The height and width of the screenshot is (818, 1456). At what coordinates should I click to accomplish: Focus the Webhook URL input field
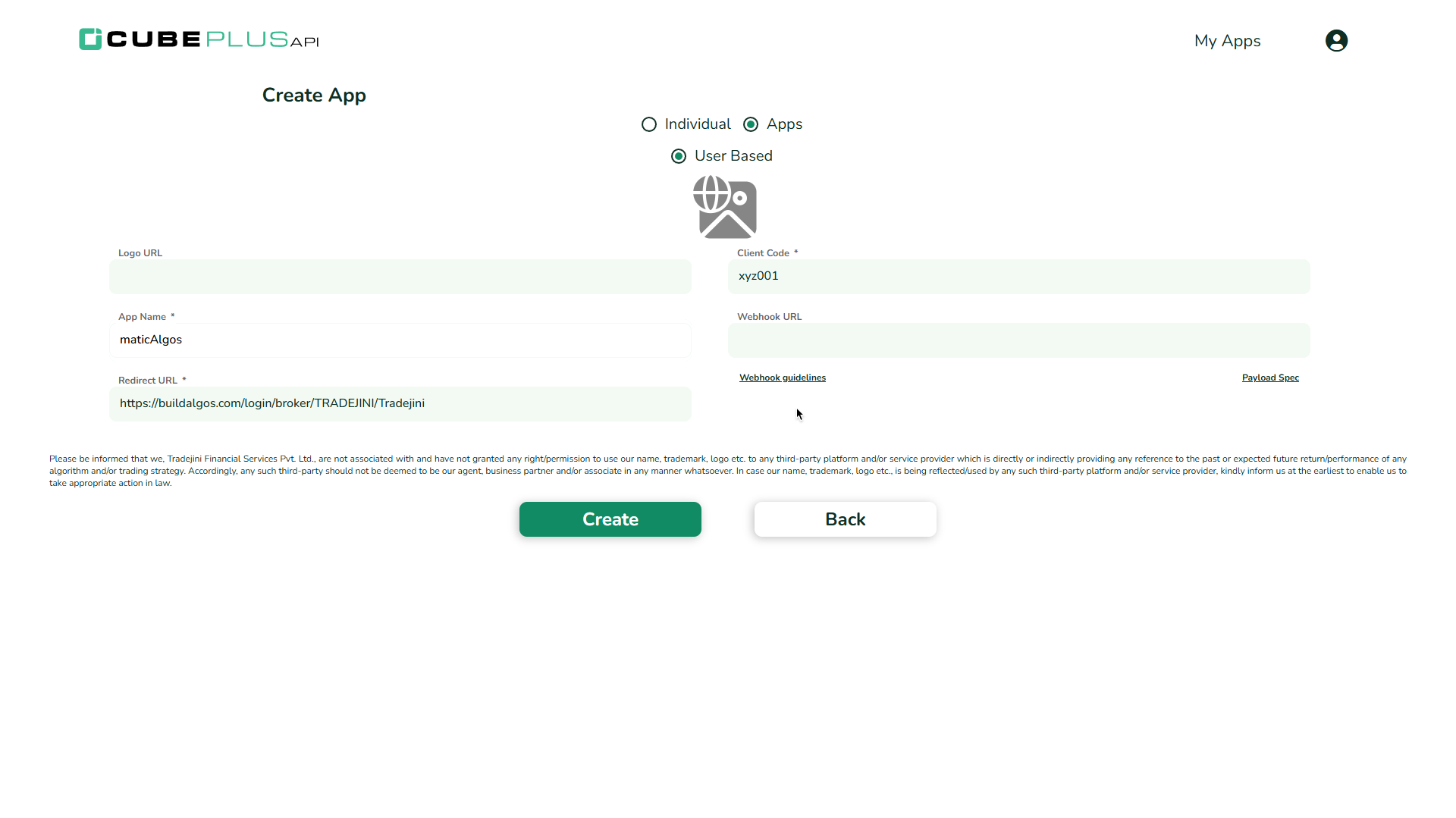(x=1018, y=340)
